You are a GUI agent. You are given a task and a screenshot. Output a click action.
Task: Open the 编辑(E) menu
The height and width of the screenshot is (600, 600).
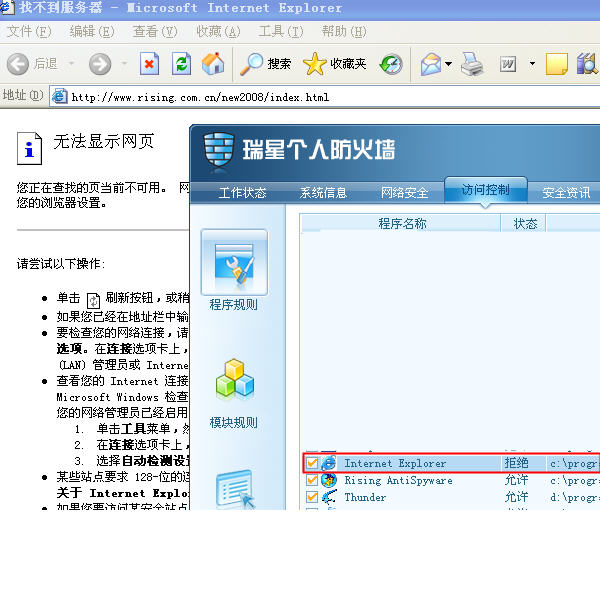coord(92,31)
